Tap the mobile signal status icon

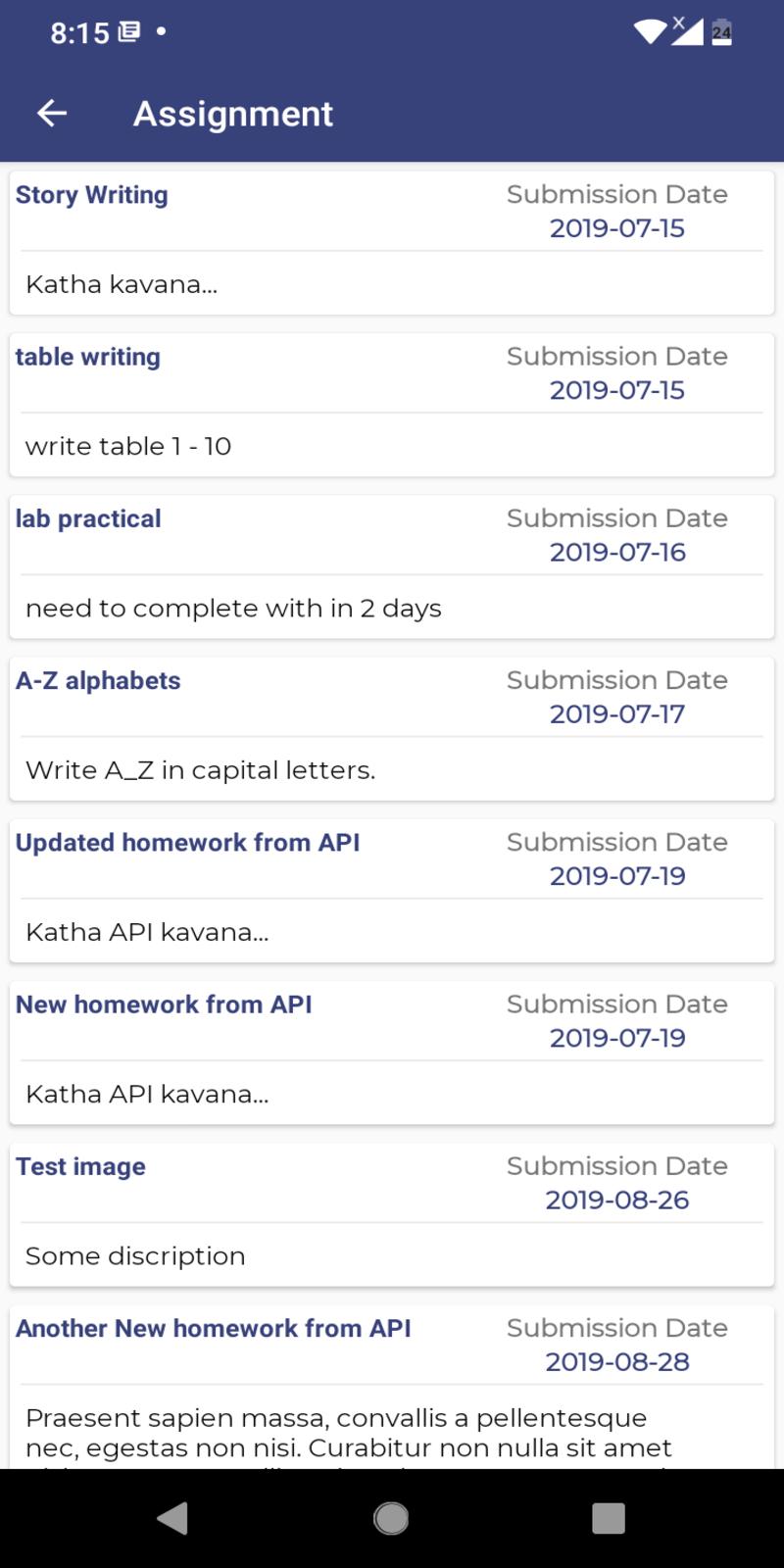coord(686,30)
